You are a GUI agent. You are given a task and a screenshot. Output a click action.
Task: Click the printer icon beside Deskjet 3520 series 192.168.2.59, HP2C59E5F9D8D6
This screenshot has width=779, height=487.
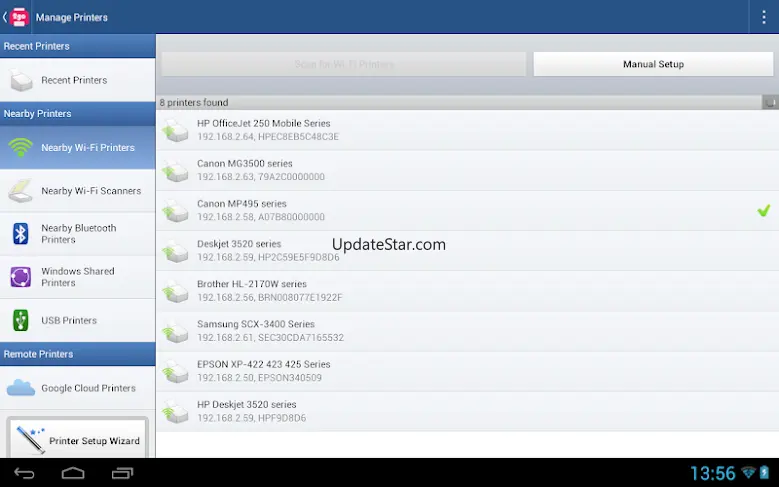click(175, 251)
